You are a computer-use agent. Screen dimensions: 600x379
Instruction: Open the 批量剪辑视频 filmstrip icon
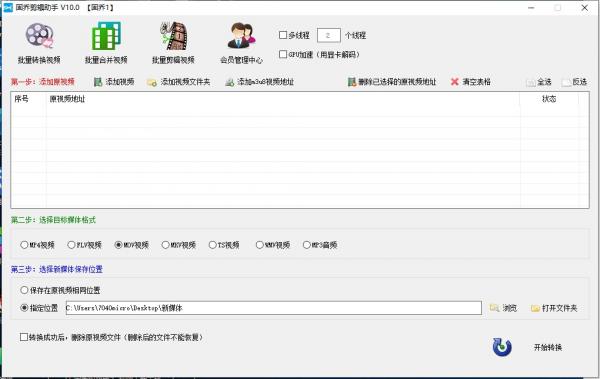pyautogui.click(x=174, y=36)
